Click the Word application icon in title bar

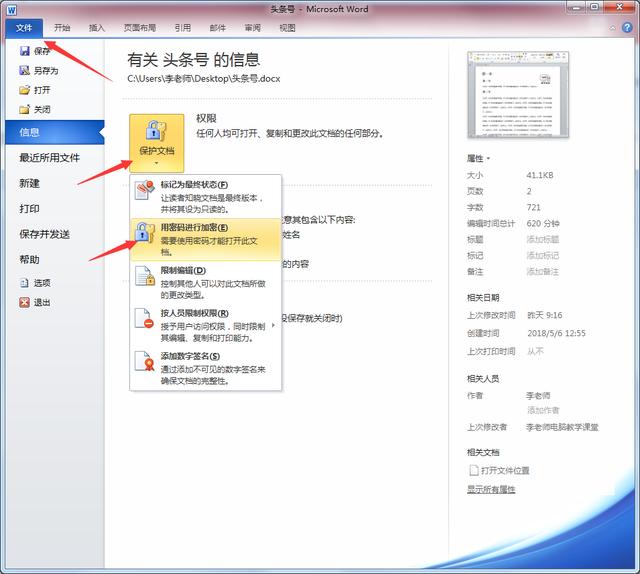pyautogui.click(x=11, y=9)
